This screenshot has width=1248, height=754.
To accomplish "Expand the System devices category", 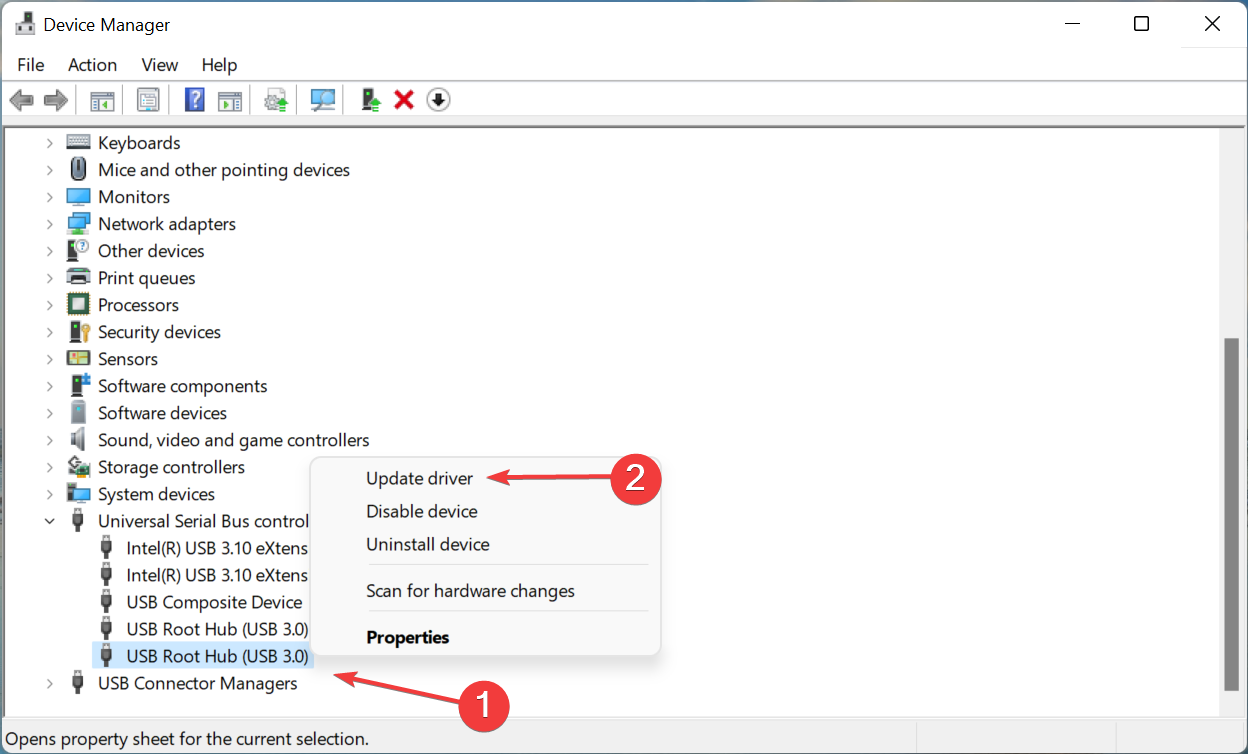I will 49,494.
